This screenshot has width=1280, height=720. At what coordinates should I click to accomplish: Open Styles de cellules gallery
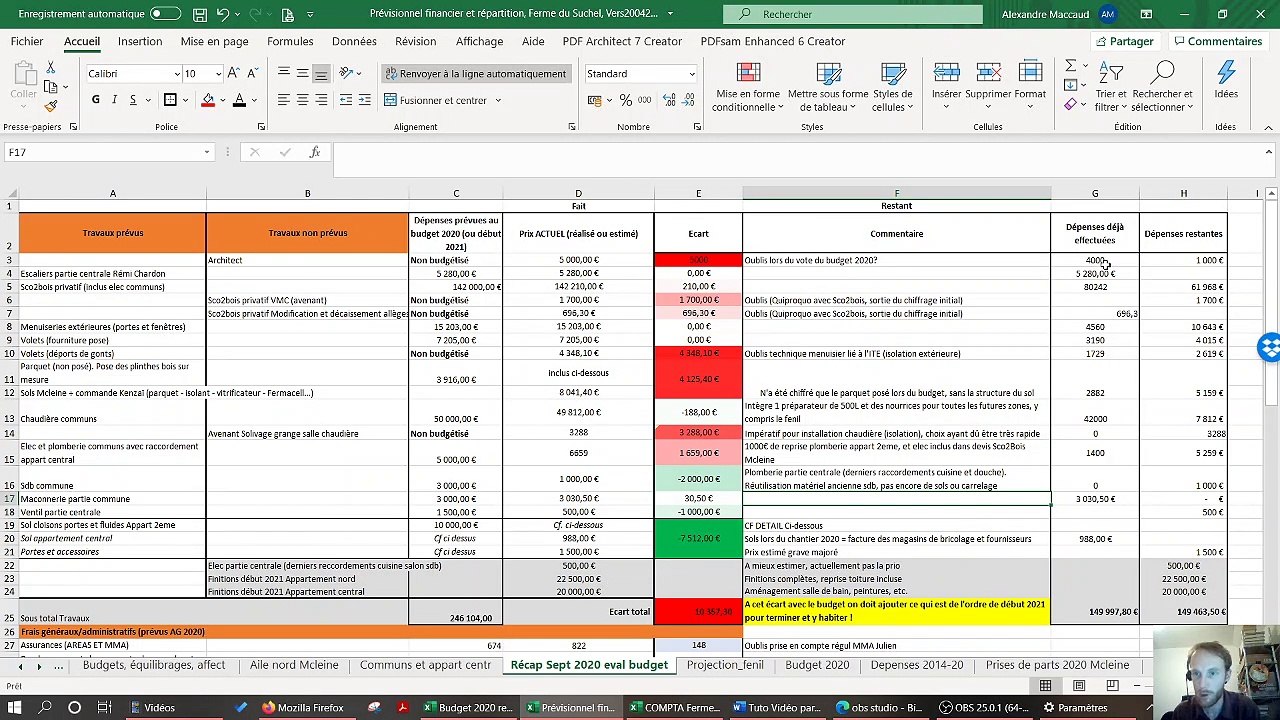[x=892, y=87]
